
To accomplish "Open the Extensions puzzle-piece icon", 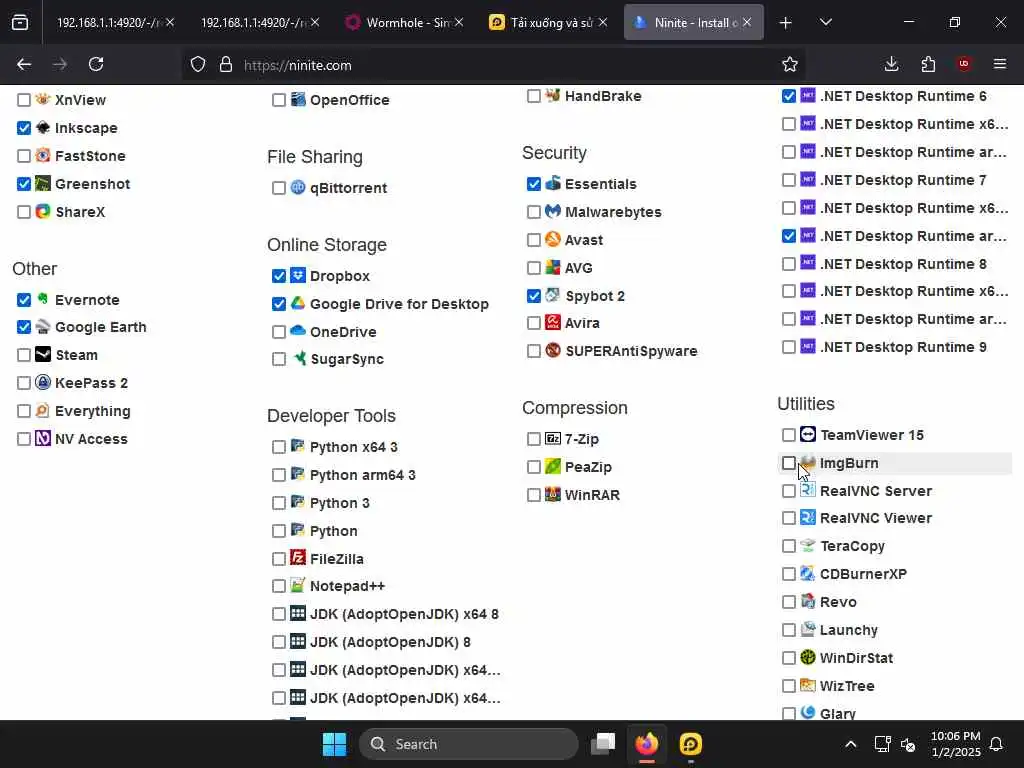I will pos(928,64).
